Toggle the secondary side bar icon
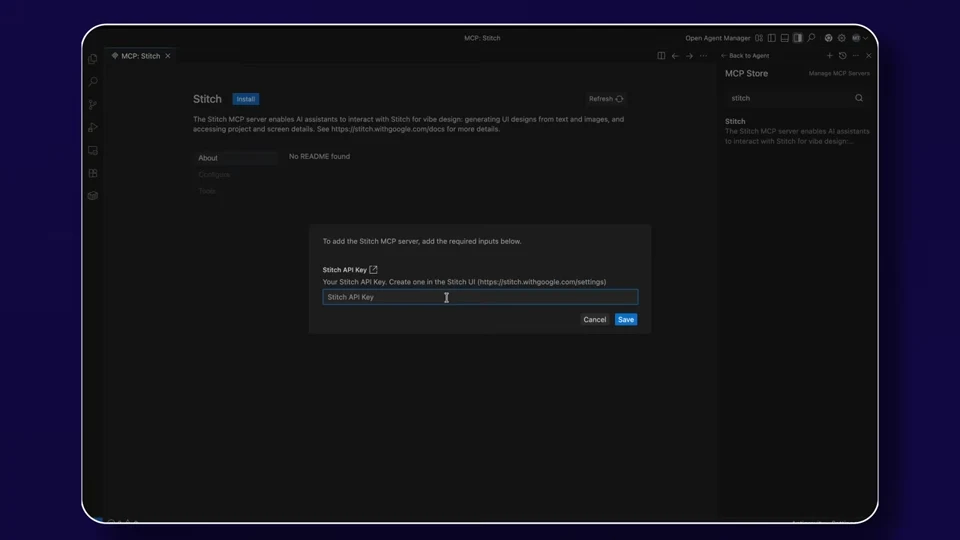Screen dimensions: 960x540 [x=797, y=38]
